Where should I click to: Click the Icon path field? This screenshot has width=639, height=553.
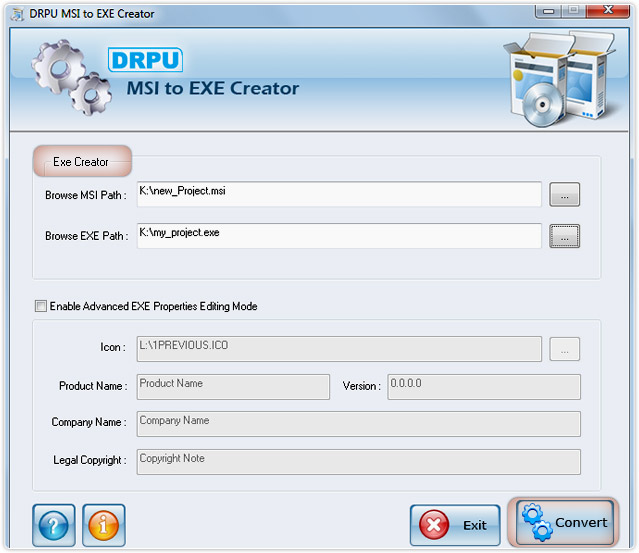(339, 349)
